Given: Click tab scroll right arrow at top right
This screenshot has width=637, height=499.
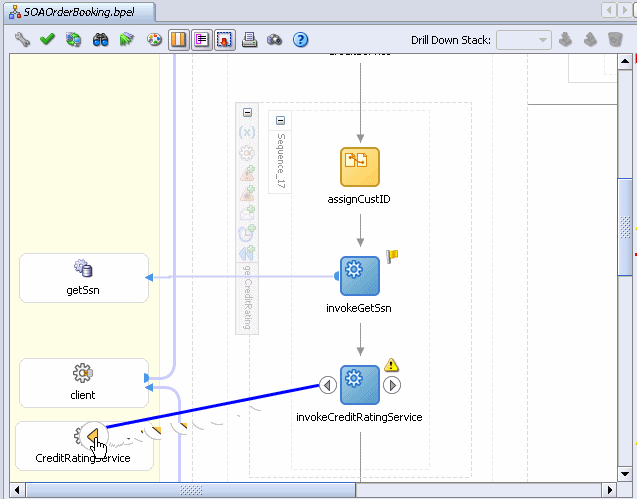Looking at the screenshot, I should click(625, 10).
